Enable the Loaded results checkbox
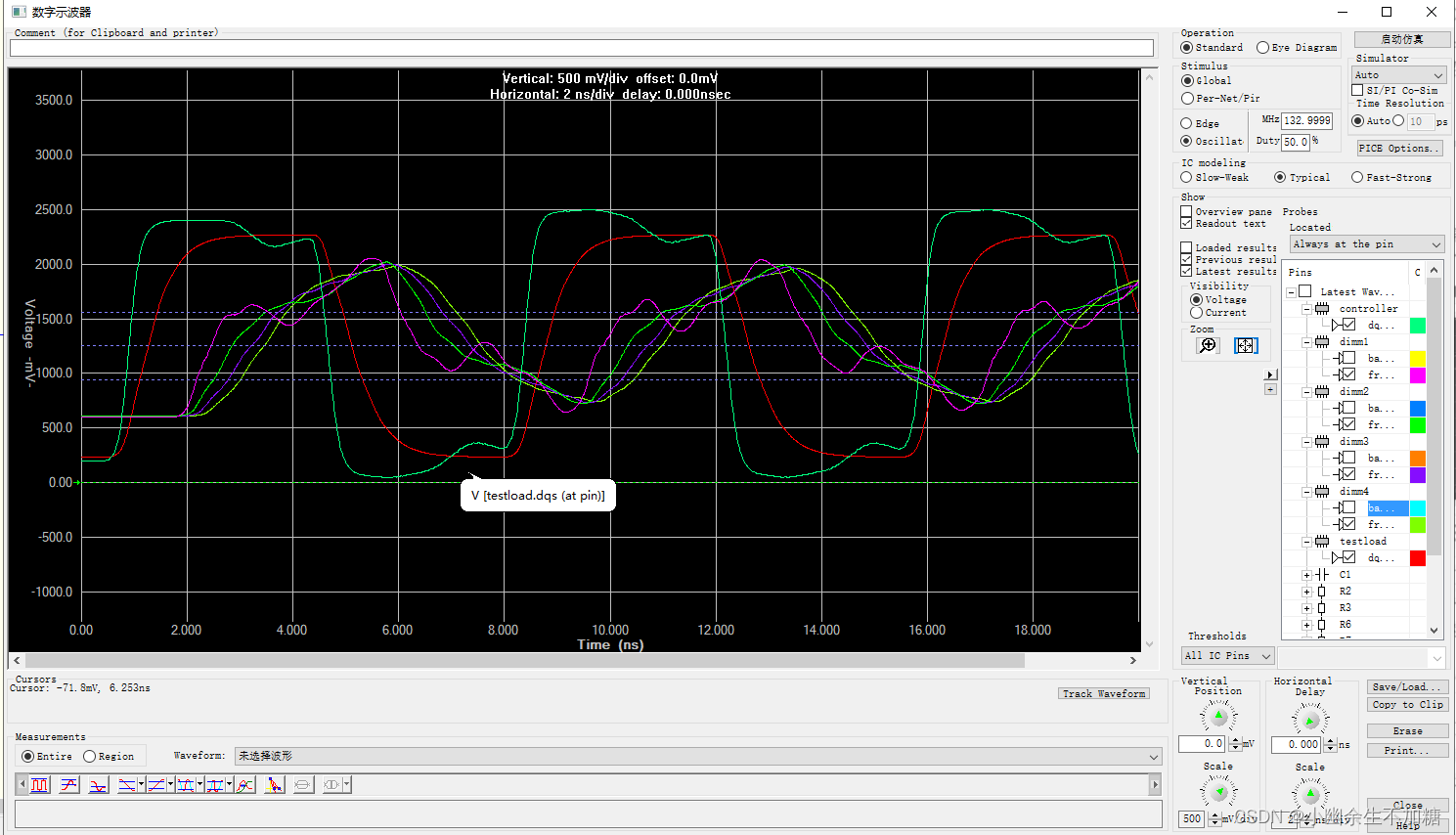The height and width of the screenshot is (835, 1456). click(1186, 247)
